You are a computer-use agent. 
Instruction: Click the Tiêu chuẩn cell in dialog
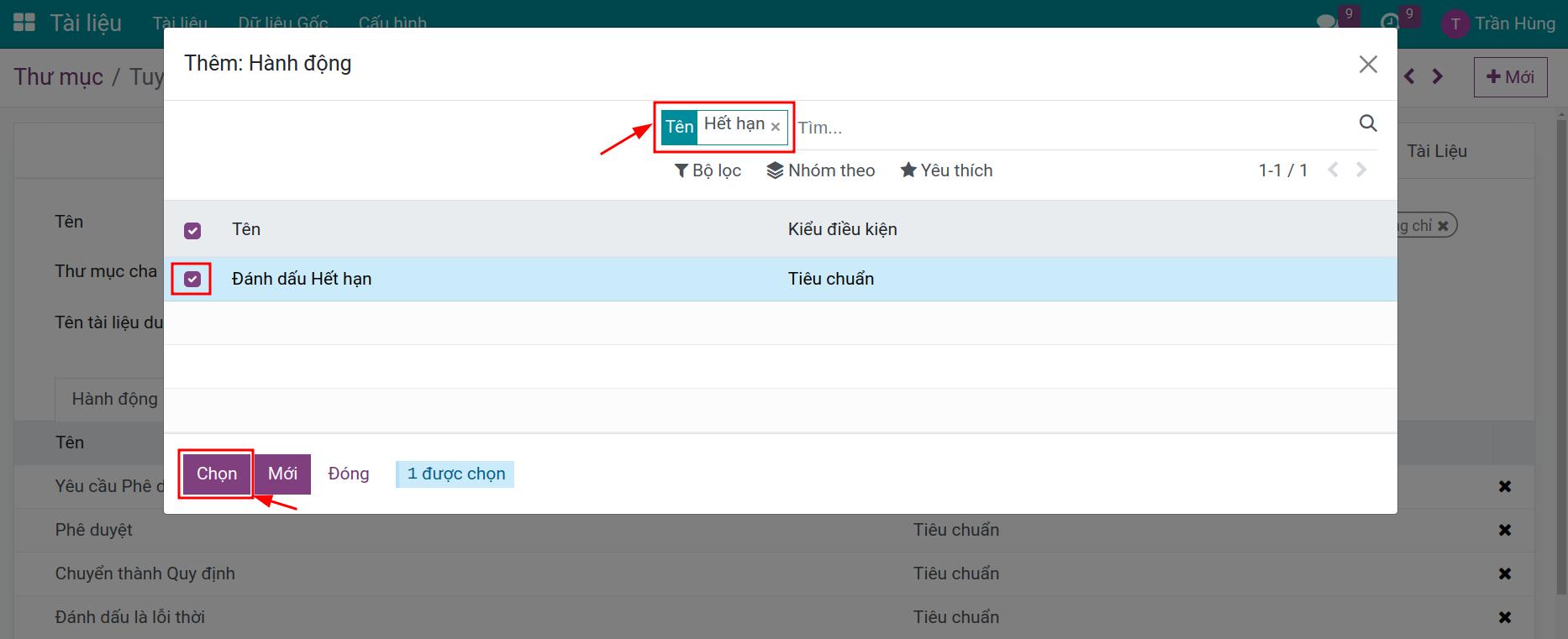click(831, 279)
